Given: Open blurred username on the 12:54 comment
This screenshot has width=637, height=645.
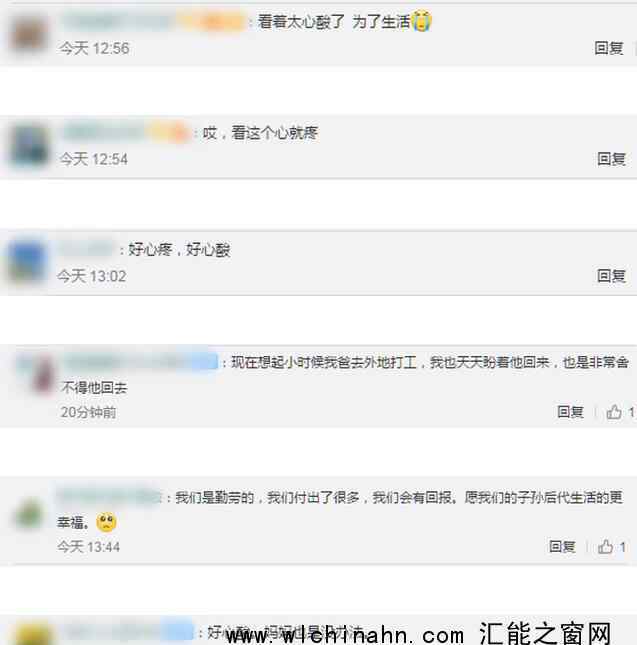Looking at the screenshot, I should [125, 133].
